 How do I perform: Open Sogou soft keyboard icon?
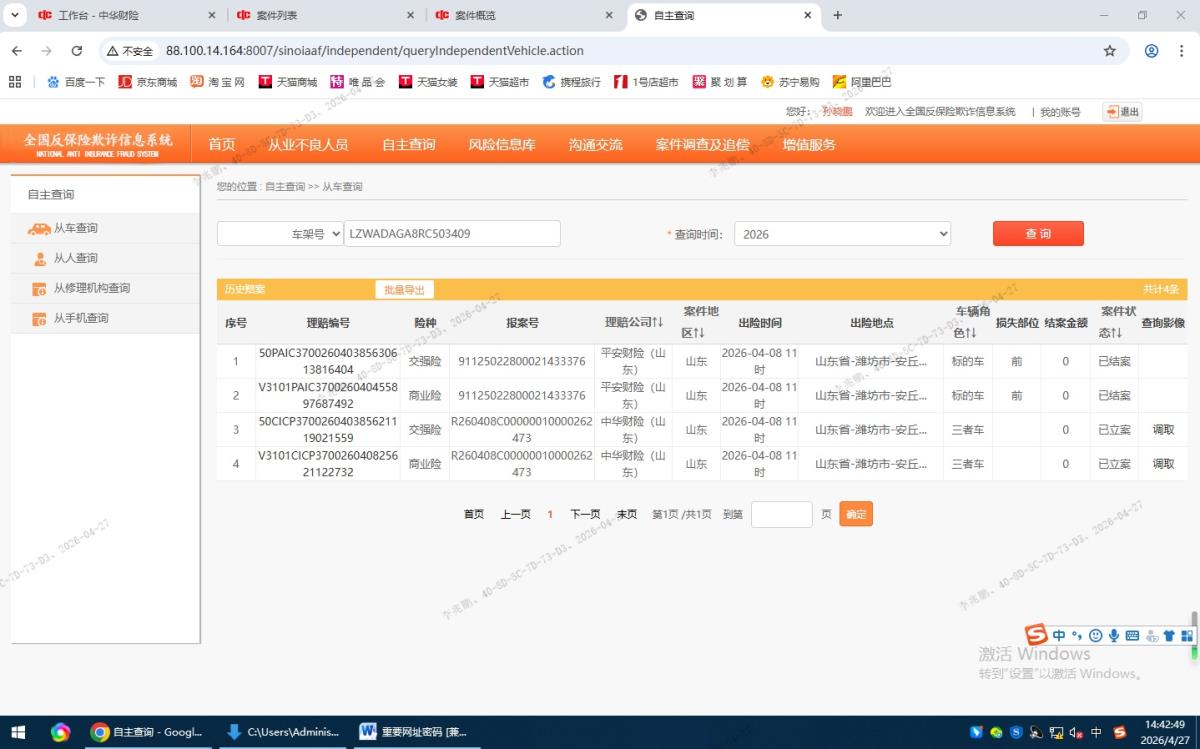[x=1132, y=636]
